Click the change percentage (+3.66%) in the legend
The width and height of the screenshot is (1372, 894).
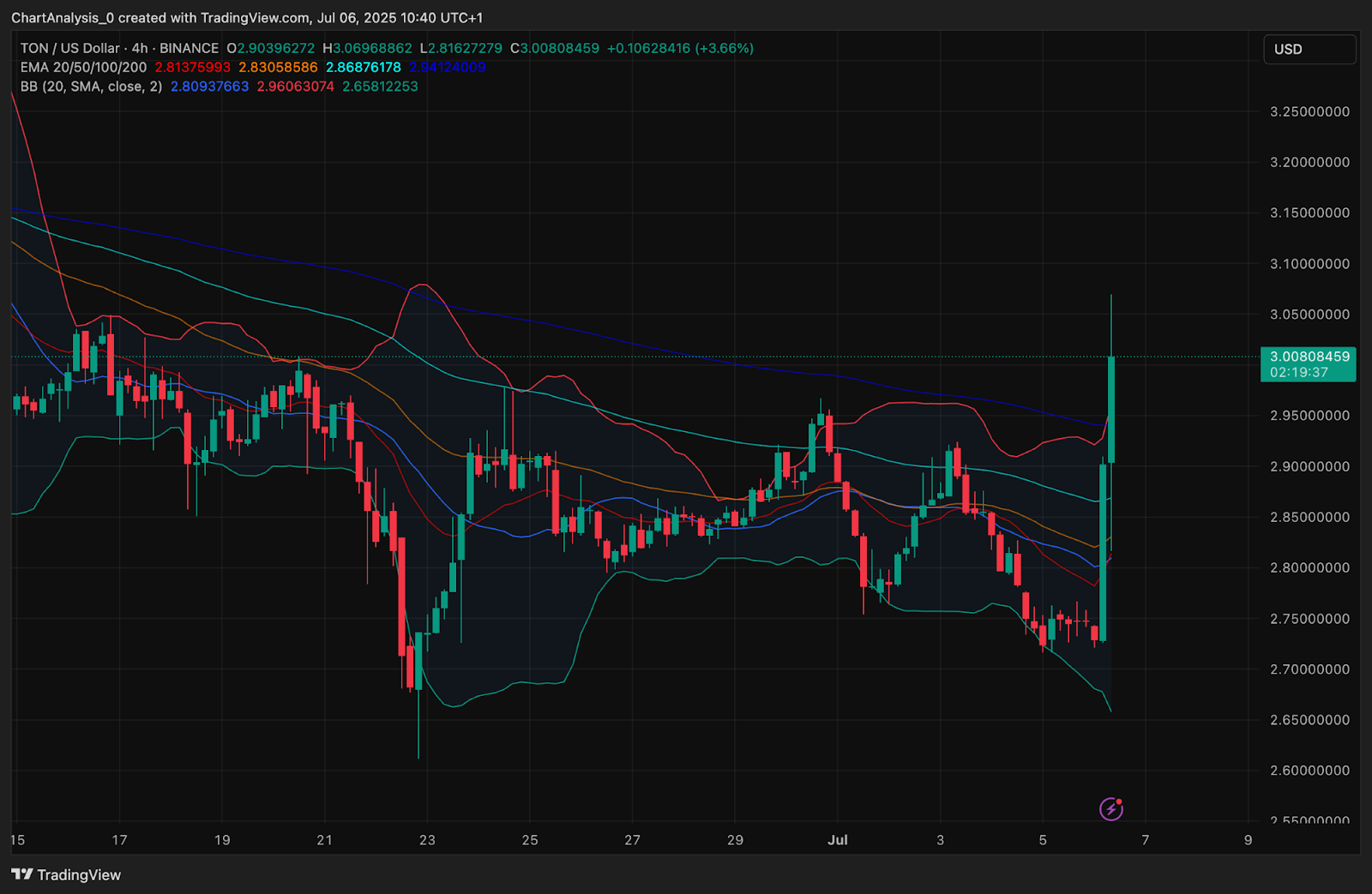pos(719,48)
